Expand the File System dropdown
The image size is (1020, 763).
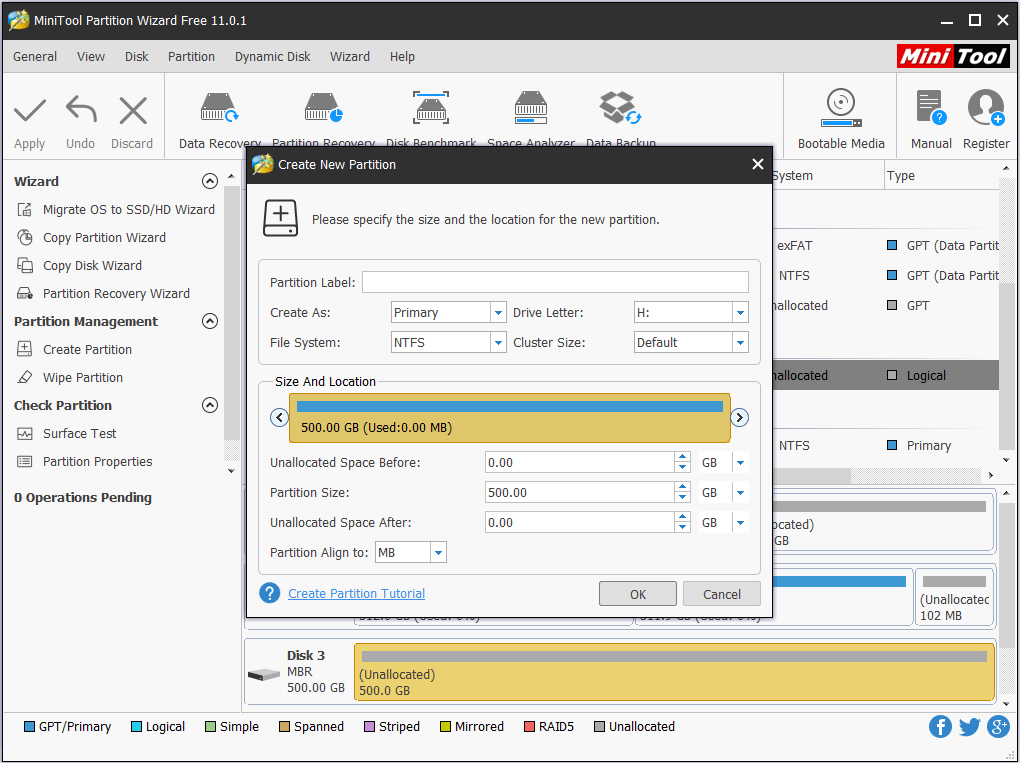click(498, 343)
